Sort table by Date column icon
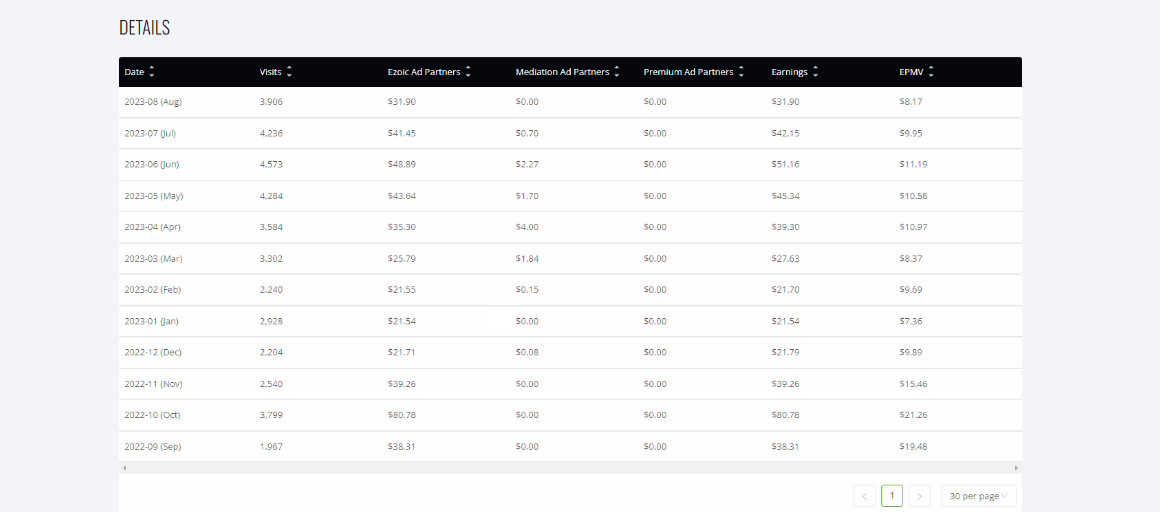This screenshot has width=1160, height=512. click(x=152, y=72)
